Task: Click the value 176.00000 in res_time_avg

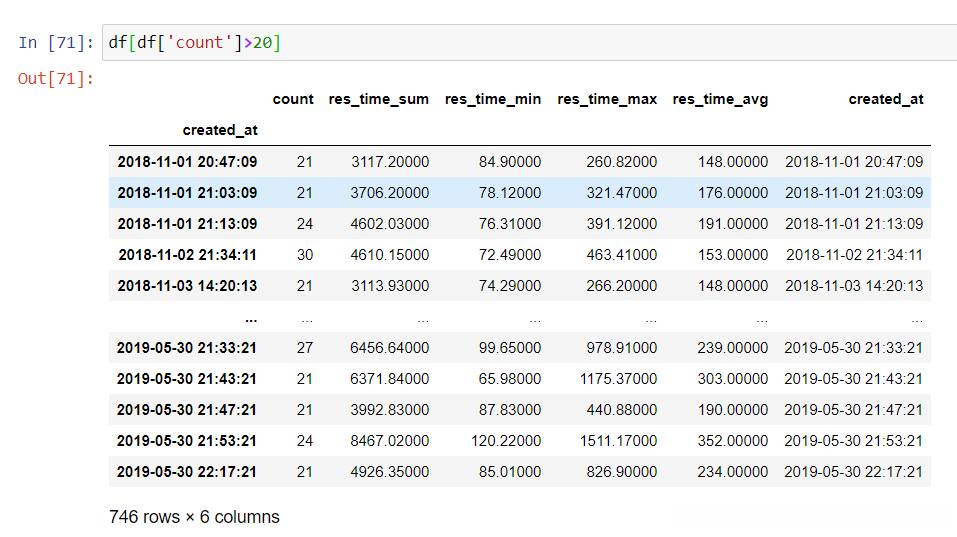Action: (x=733, y=193)
